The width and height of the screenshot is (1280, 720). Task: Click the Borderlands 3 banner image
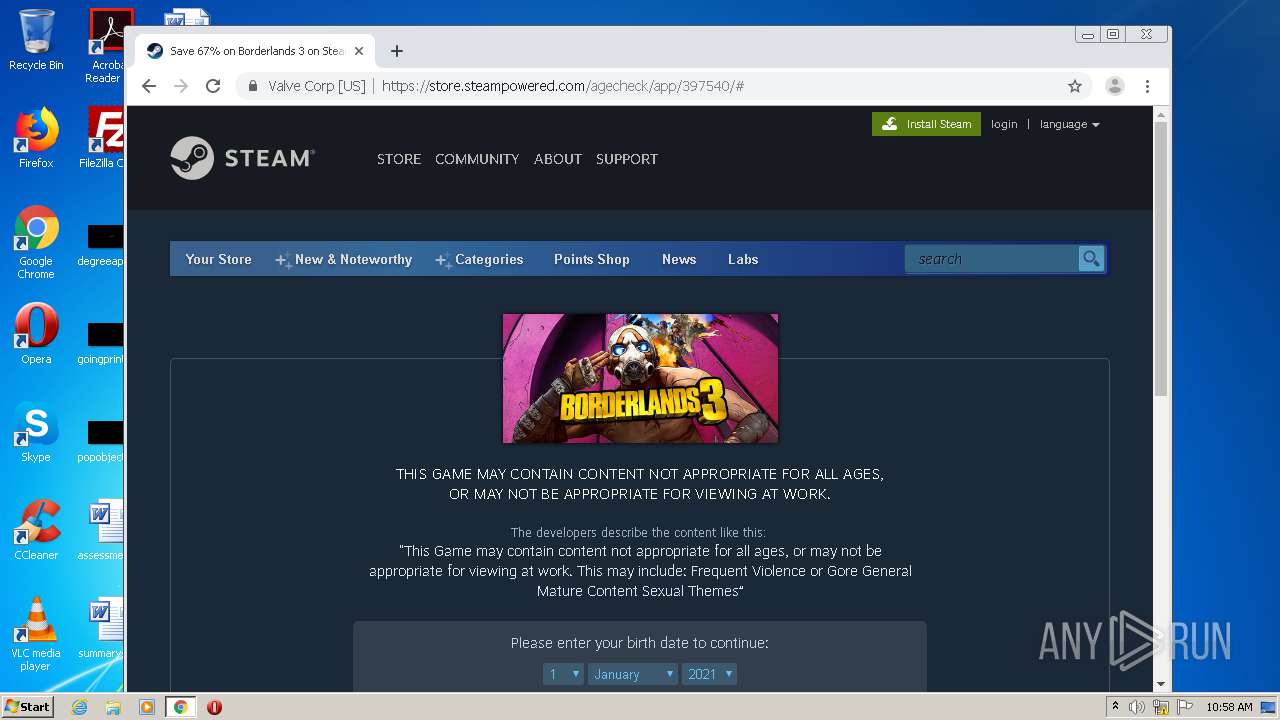click(x=640, y=378)
